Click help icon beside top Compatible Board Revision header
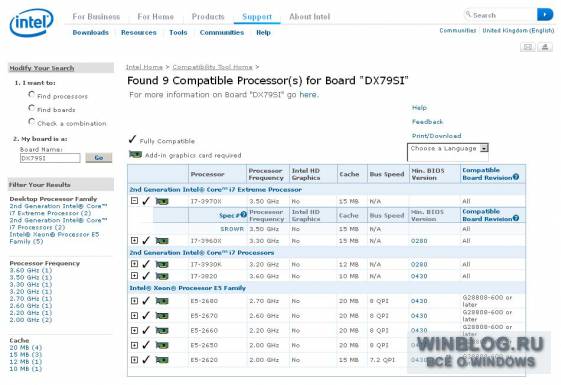561x385 pixels. point(516,177)
